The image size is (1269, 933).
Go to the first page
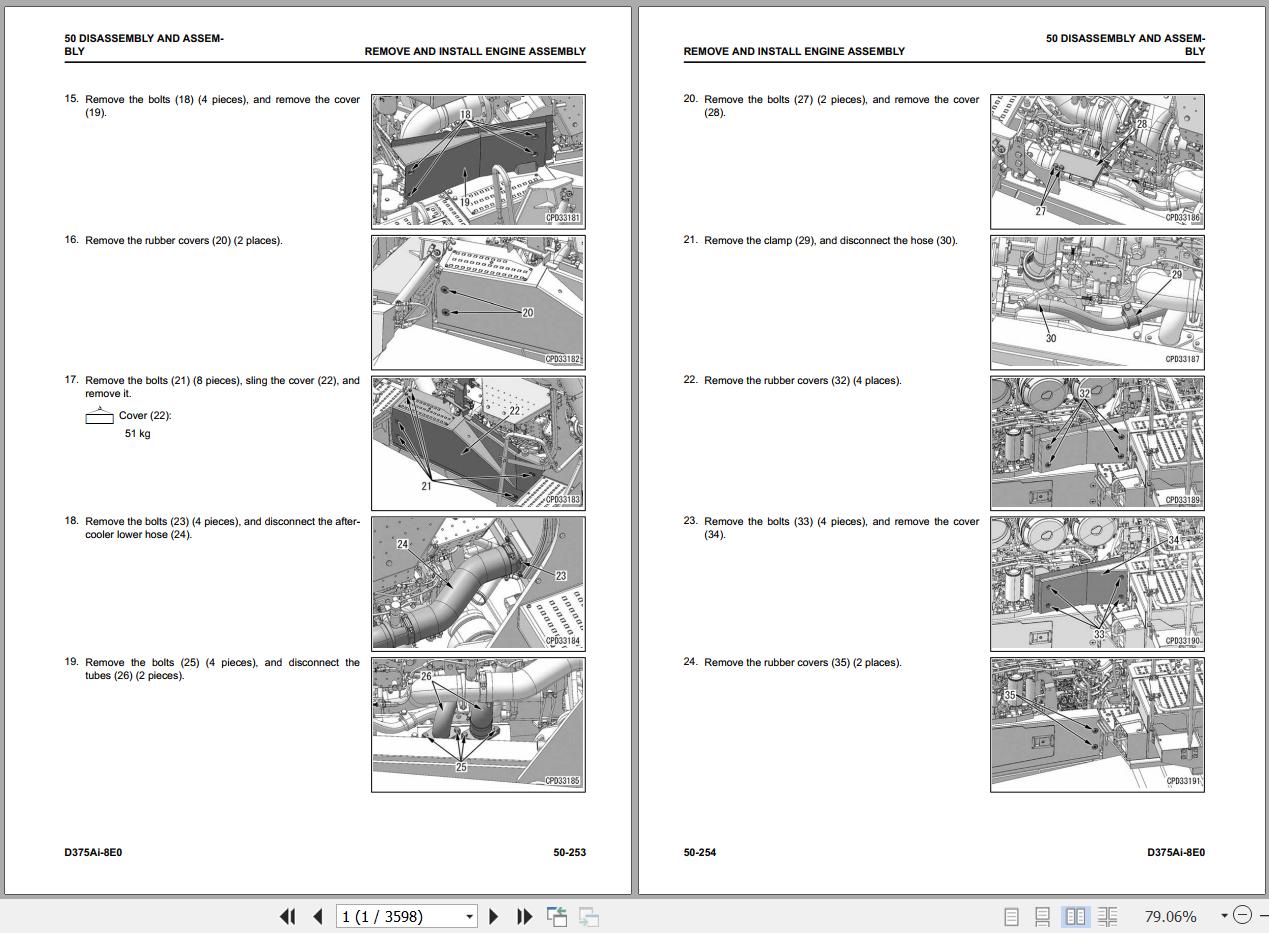click(x=287, y=916)
